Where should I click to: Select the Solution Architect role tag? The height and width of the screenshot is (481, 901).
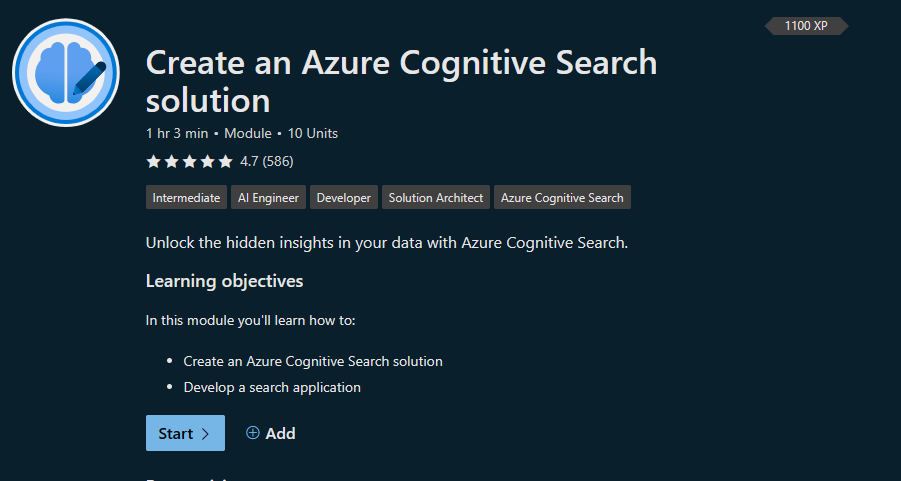tap(436, 197)
